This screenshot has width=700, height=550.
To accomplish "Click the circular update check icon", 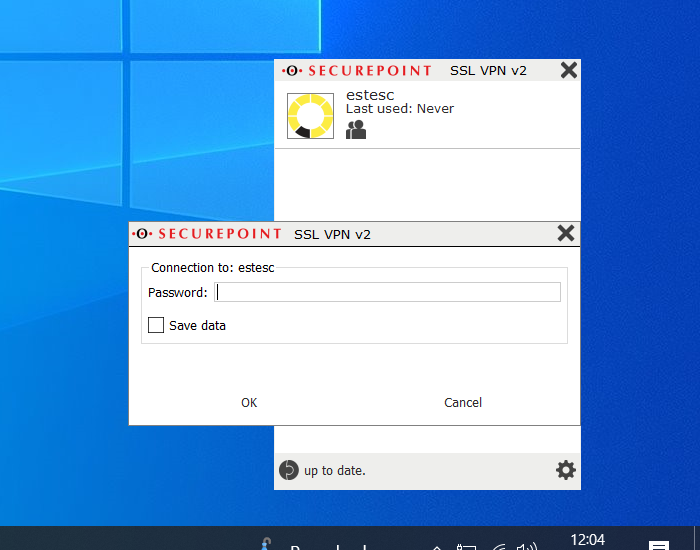I will point(289,470).
